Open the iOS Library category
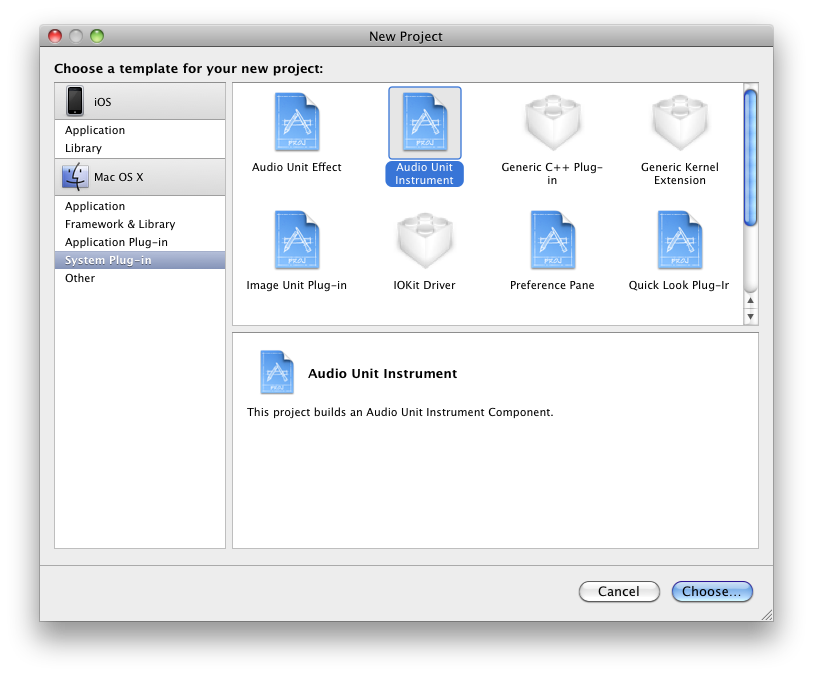The width and height of the screenshot is (813, 676). pos(140,148)
